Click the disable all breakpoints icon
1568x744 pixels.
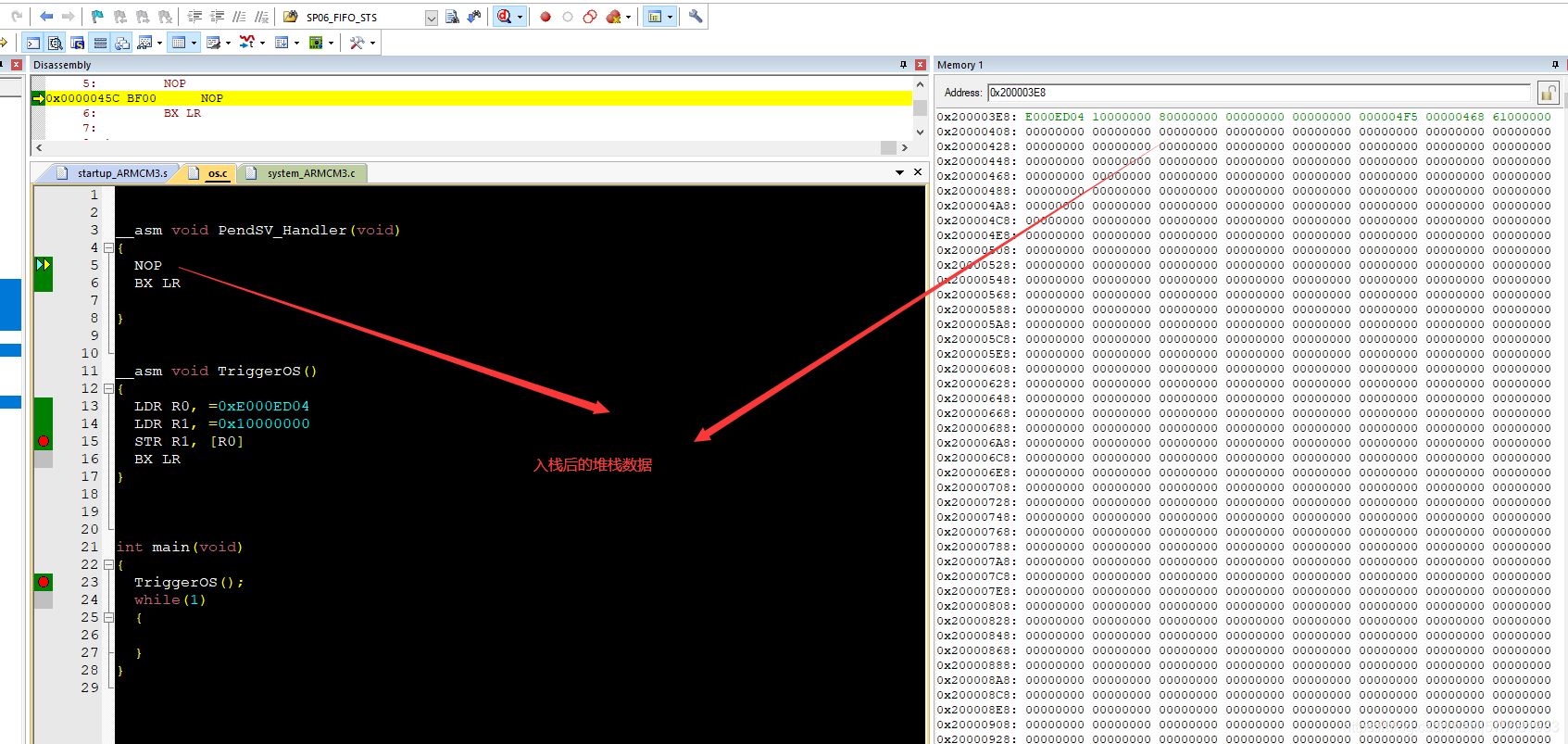coord(590,17)
